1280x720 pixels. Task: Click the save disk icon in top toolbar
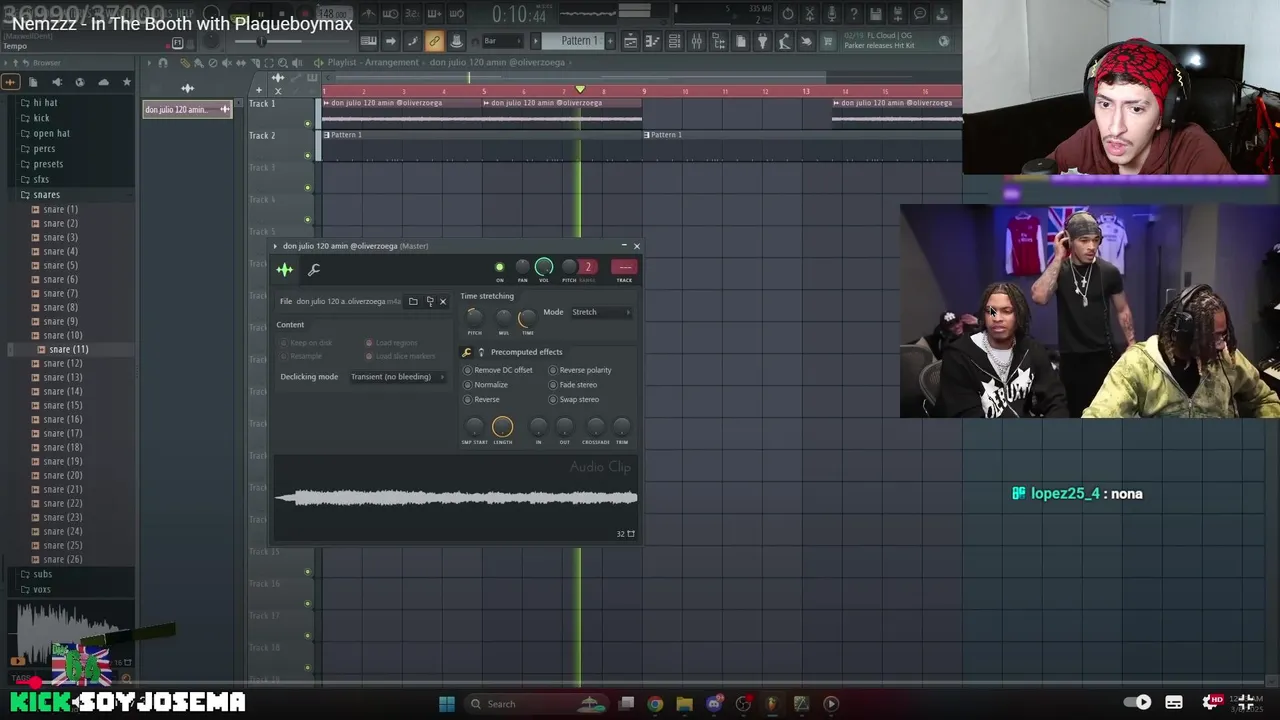point(875,13)
